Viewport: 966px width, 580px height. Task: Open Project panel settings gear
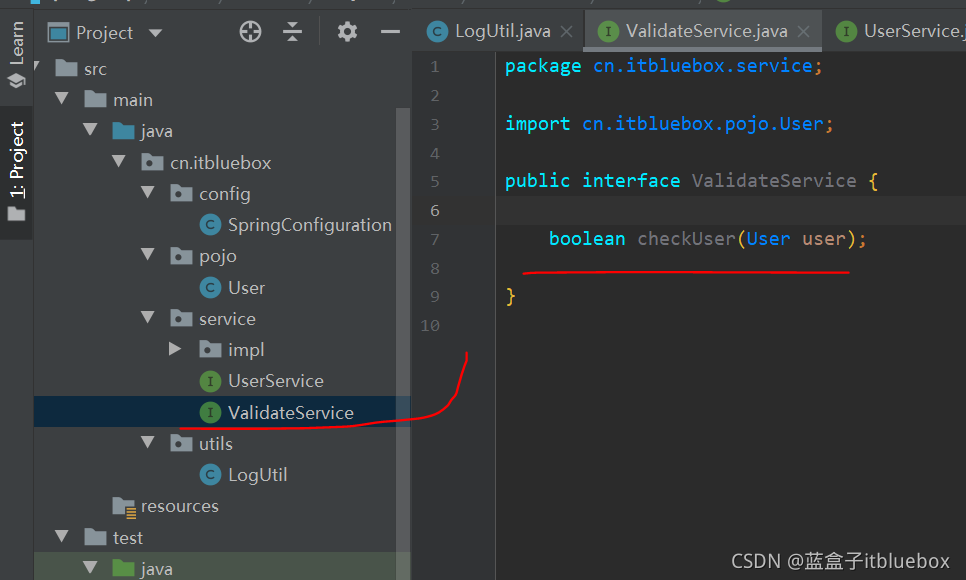pos(347,31)
